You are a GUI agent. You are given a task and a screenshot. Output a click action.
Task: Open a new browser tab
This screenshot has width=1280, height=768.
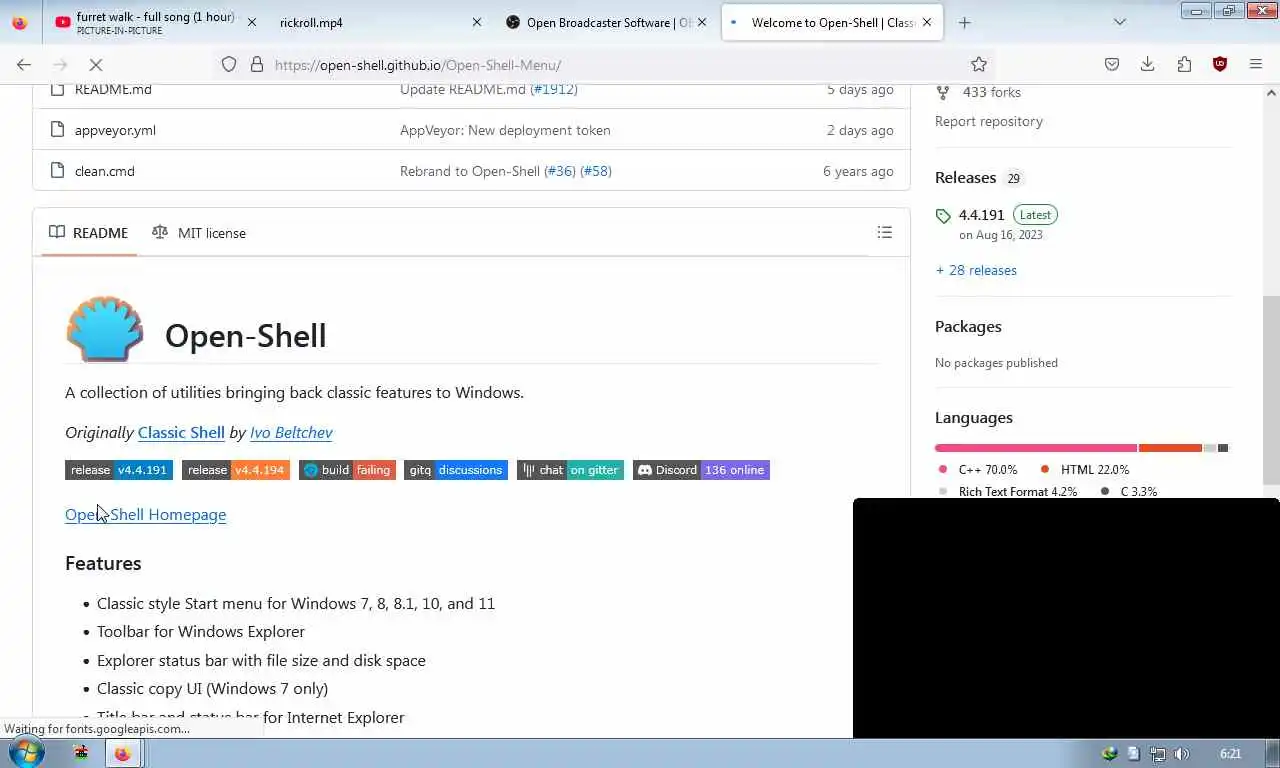[964, 22]
